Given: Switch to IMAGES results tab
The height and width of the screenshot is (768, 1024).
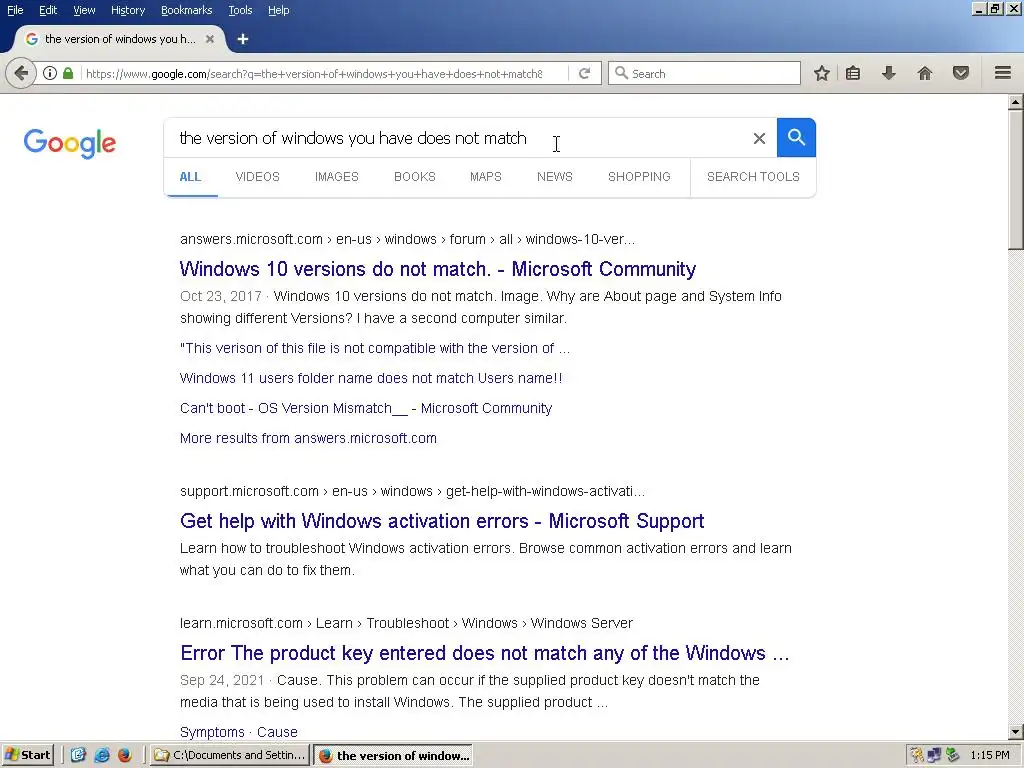Looking at the screenshot, I should [336, 176].
